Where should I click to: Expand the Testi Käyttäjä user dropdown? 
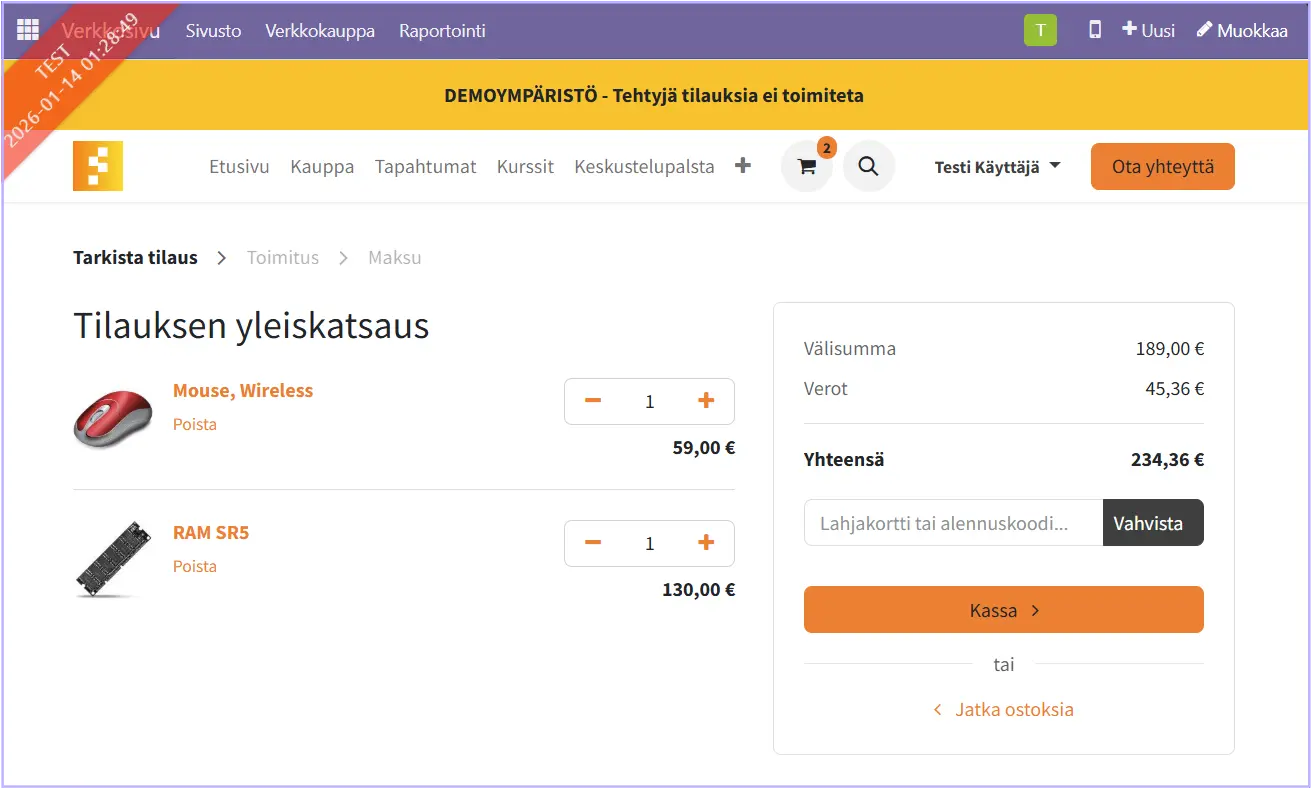point(997,167)
